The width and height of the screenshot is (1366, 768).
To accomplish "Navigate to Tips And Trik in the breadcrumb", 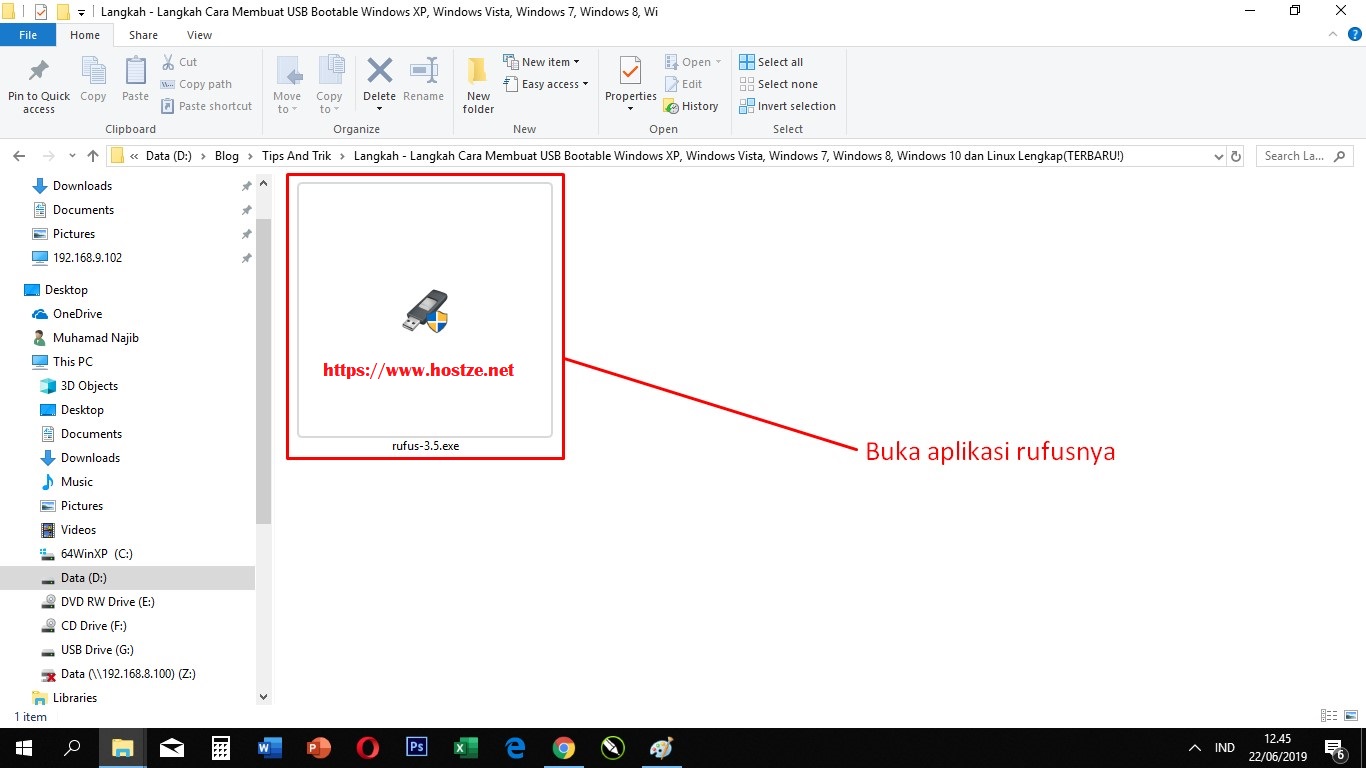I will [x=296, y=156].
